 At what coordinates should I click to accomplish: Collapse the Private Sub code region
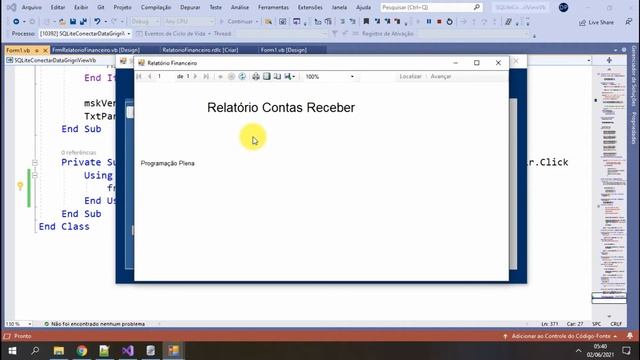pos(35,162)
